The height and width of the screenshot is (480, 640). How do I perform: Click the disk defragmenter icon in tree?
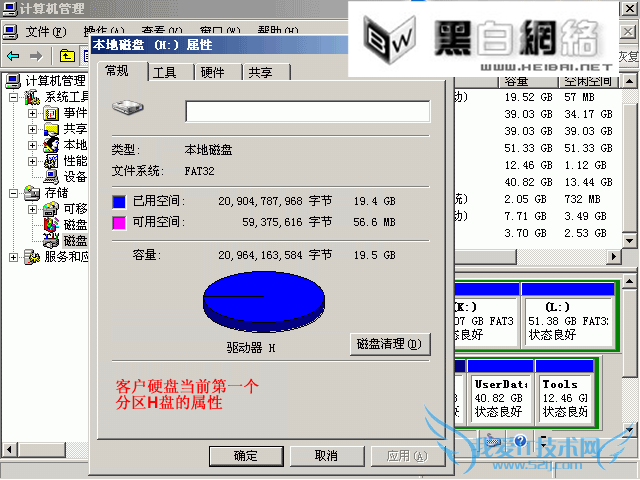(x=51, y=225)
